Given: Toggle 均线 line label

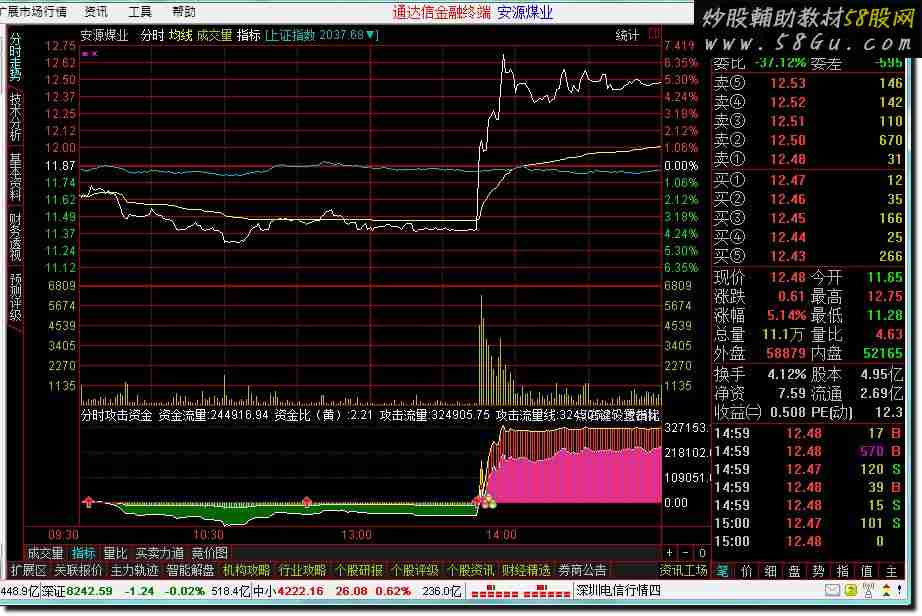Looking at the screenshot, I should (x=181, y=35).
